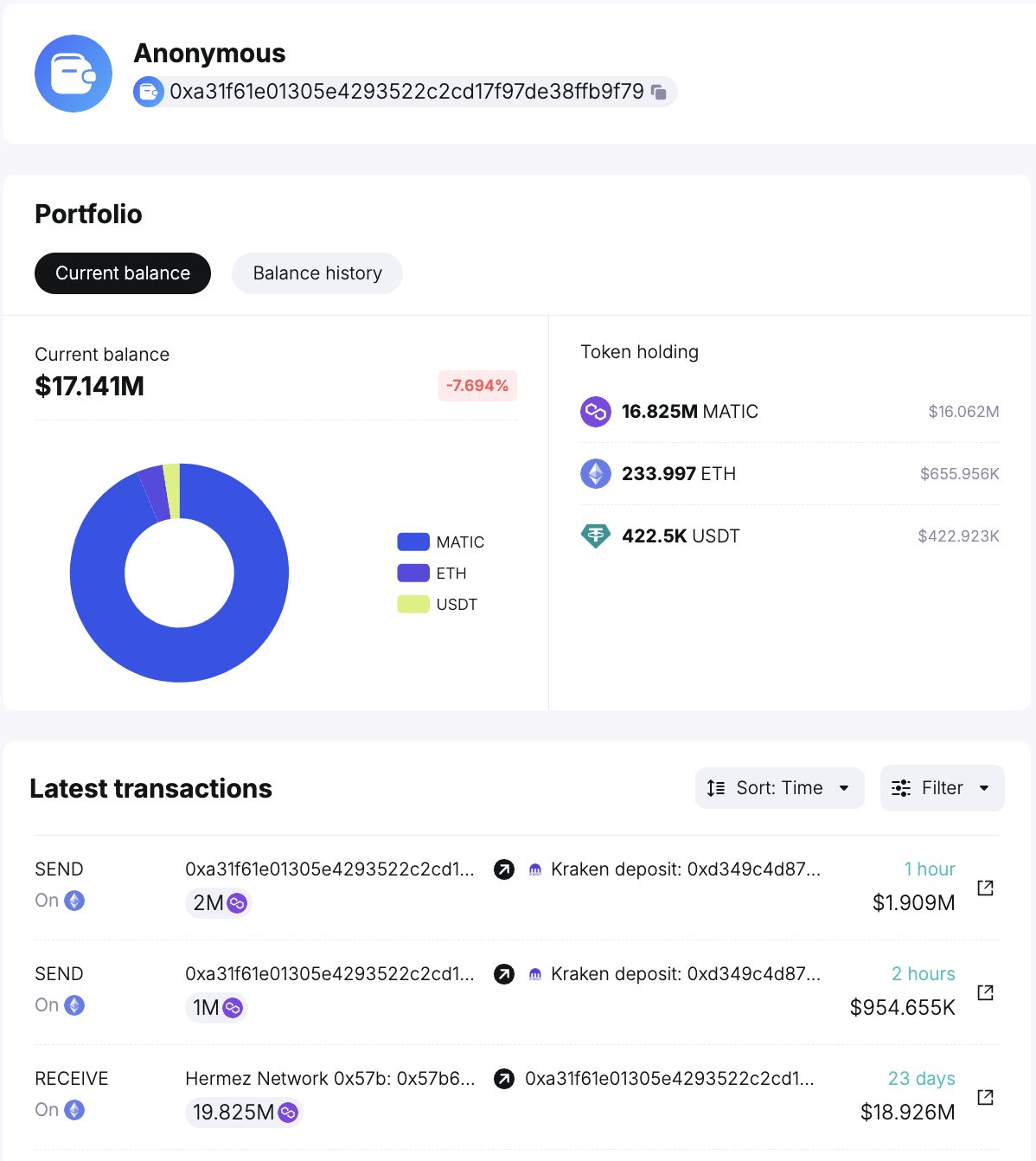
Task: Open $954.655K transaction in external explorer
Action: coord(985,992)
